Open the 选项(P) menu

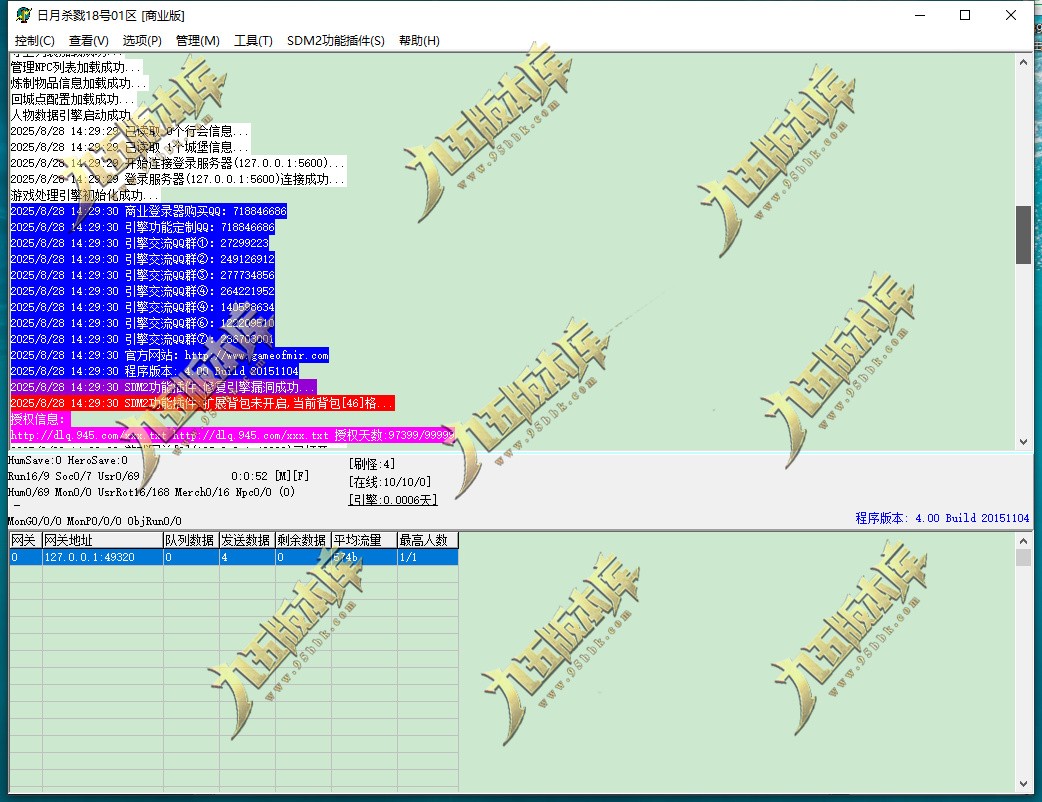coord(142,41)
